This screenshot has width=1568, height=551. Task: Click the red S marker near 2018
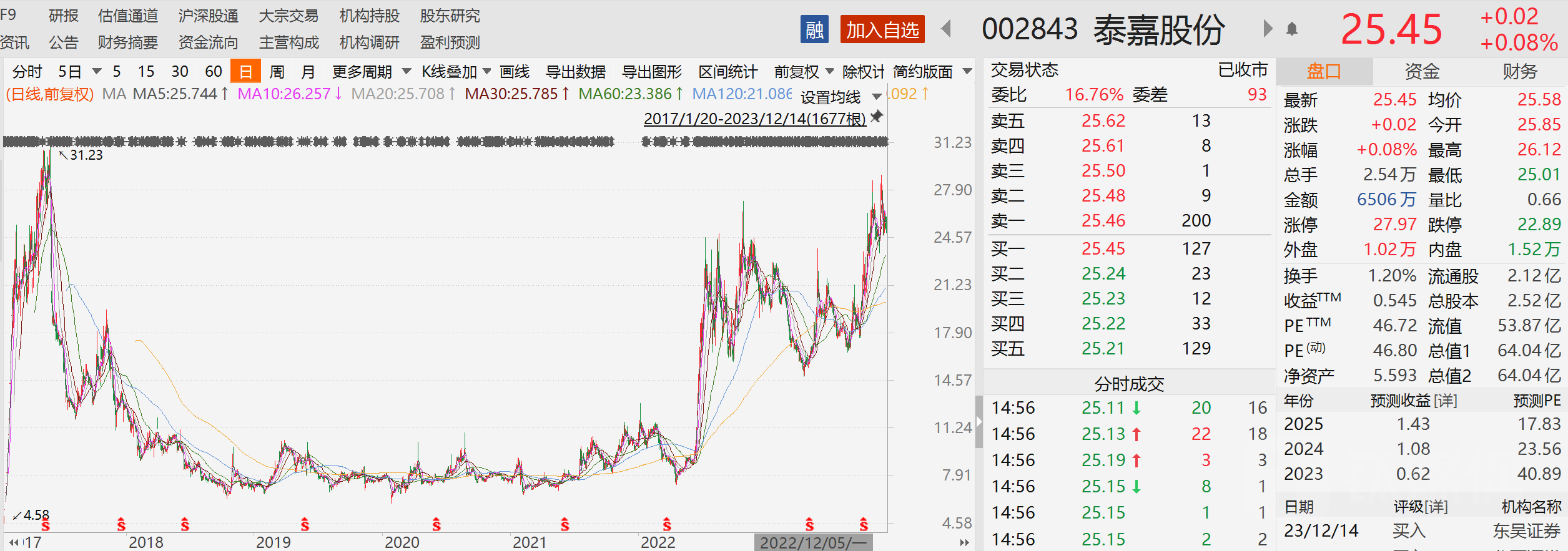[121, 524]
